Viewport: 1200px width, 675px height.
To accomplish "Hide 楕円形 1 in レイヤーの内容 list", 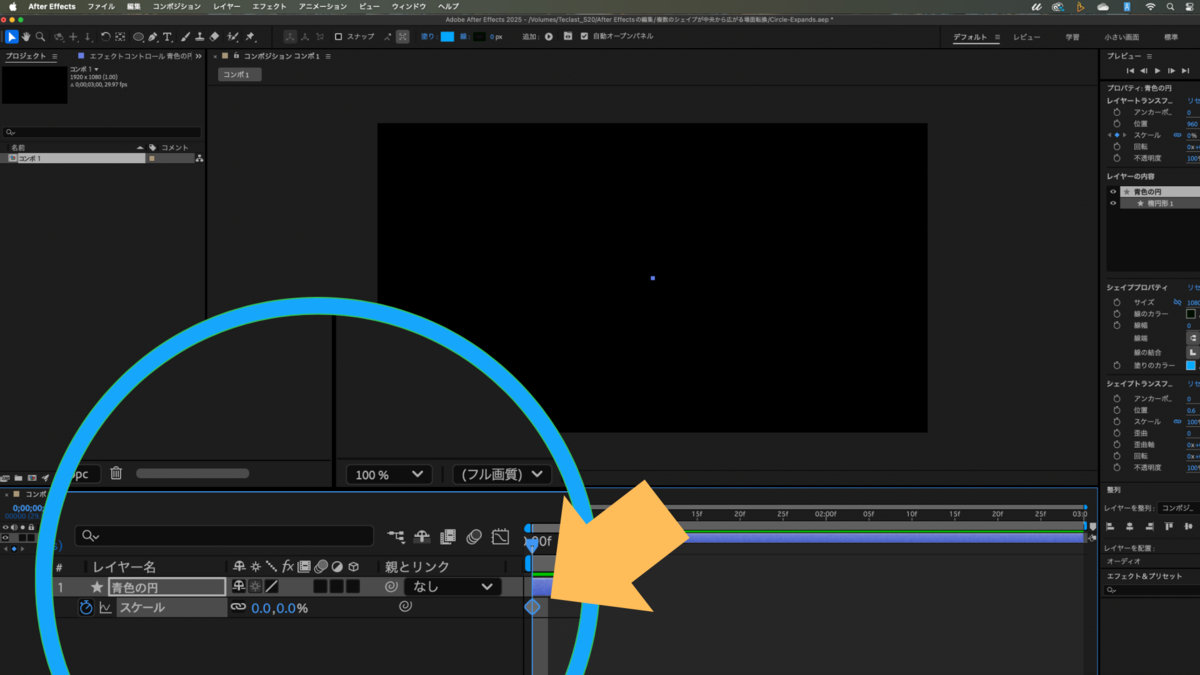I will click(x=1113, y=203).
